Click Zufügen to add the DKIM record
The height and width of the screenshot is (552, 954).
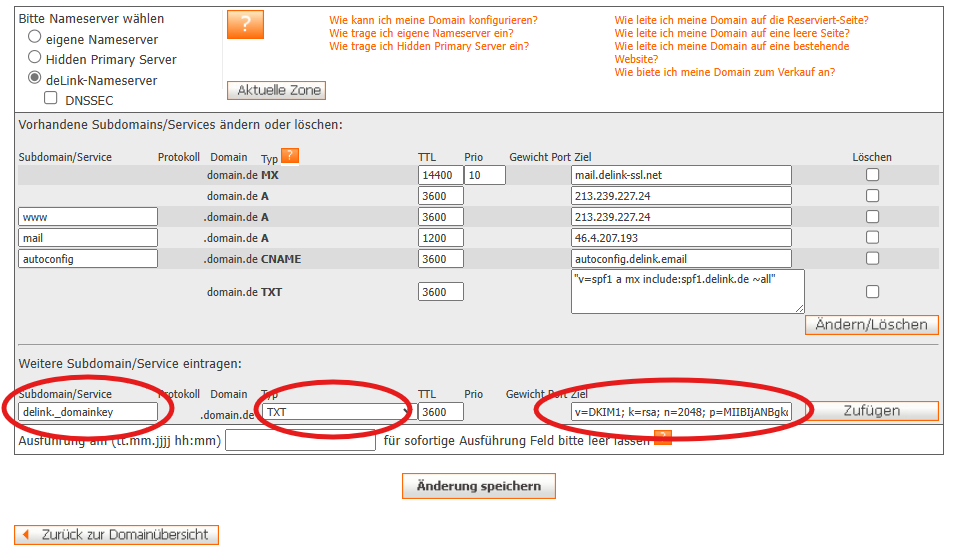(872, 411)
